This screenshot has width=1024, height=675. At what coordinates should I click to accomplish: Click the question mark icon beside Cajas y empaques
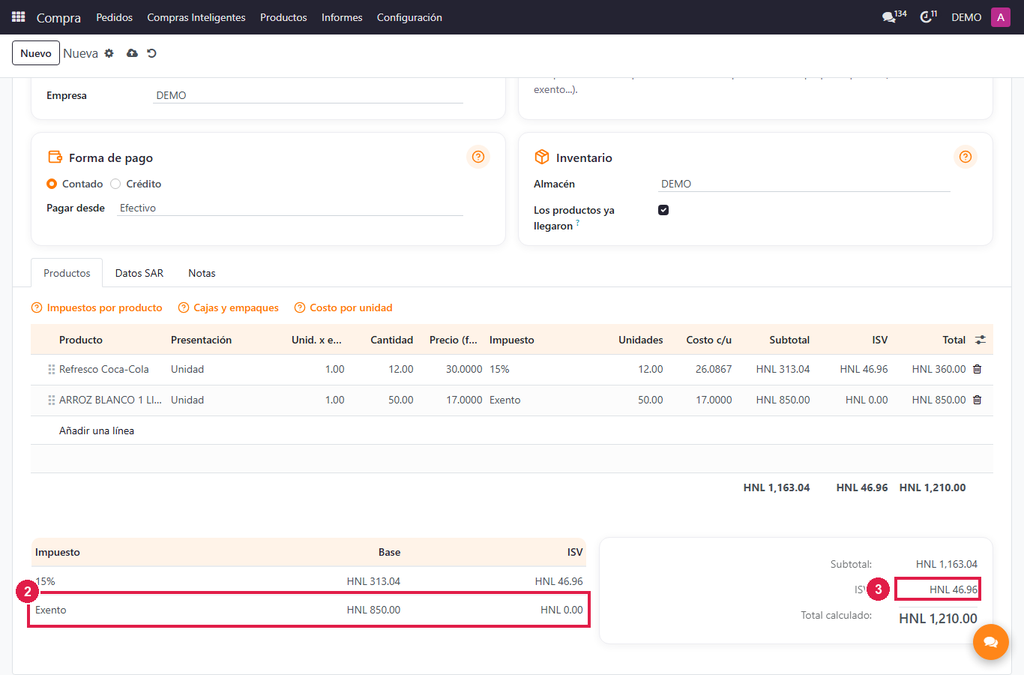click(x=184, y=307)
